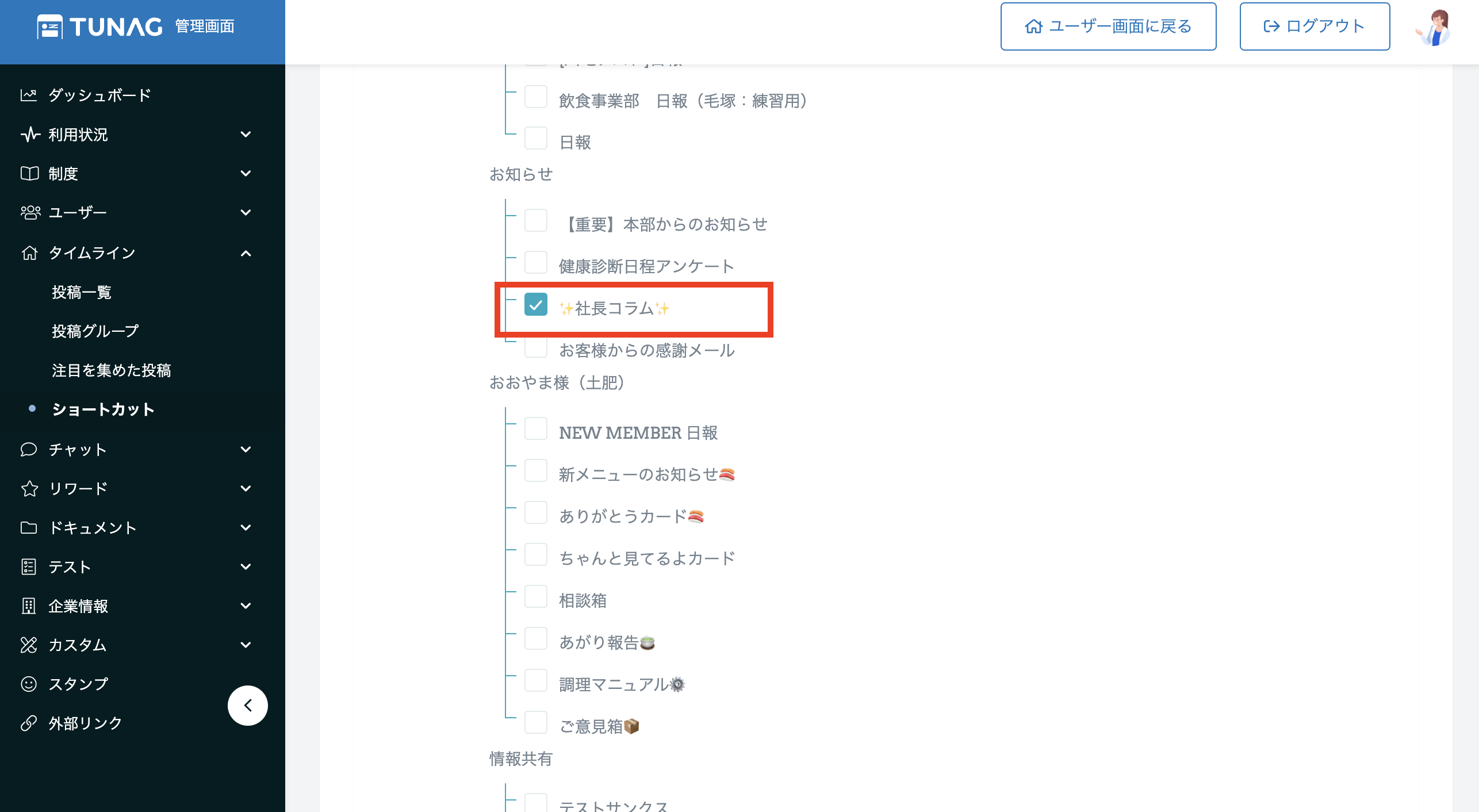
Task: Check the 【重要】本部からのお知らせ checkbox
Action: point(536,220)
